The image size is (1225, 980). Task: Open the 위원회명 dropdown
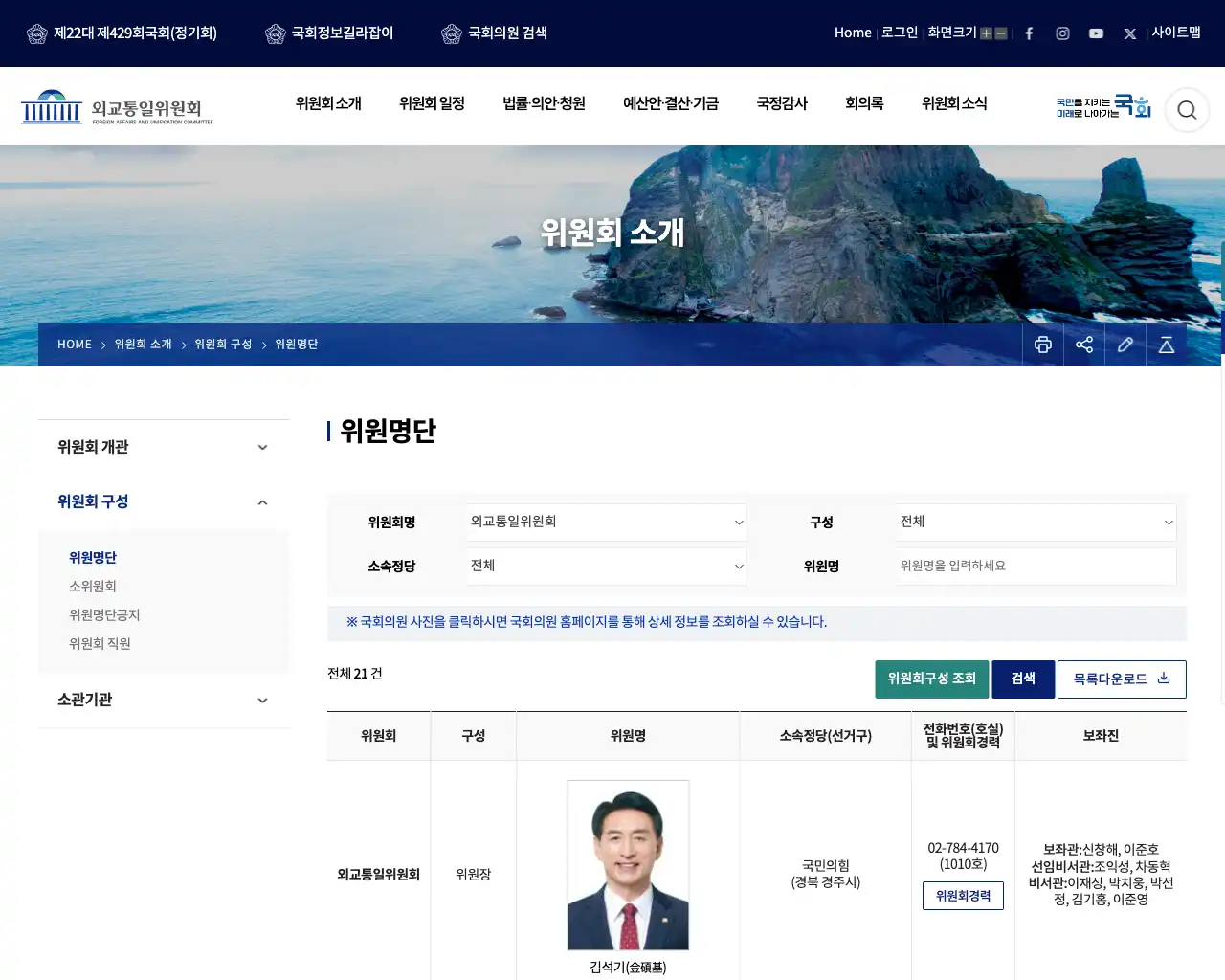(x=607, y=523)
